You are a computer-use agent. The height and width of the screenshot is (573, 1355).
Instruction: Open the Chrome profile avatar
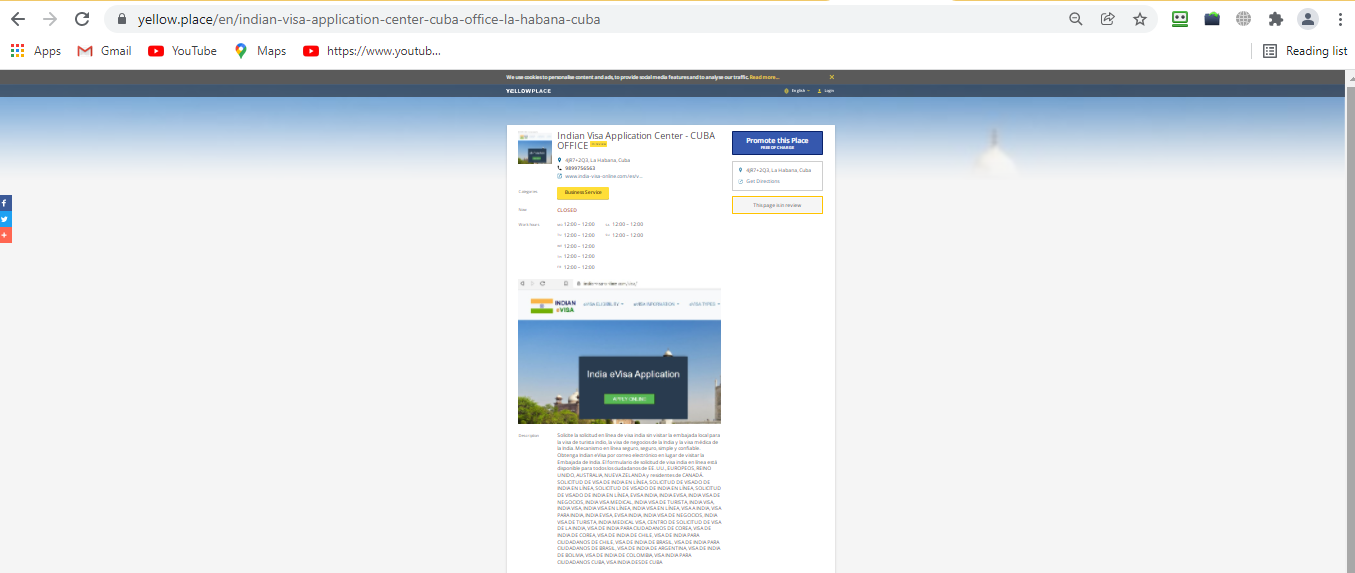tap(1307, 19)
